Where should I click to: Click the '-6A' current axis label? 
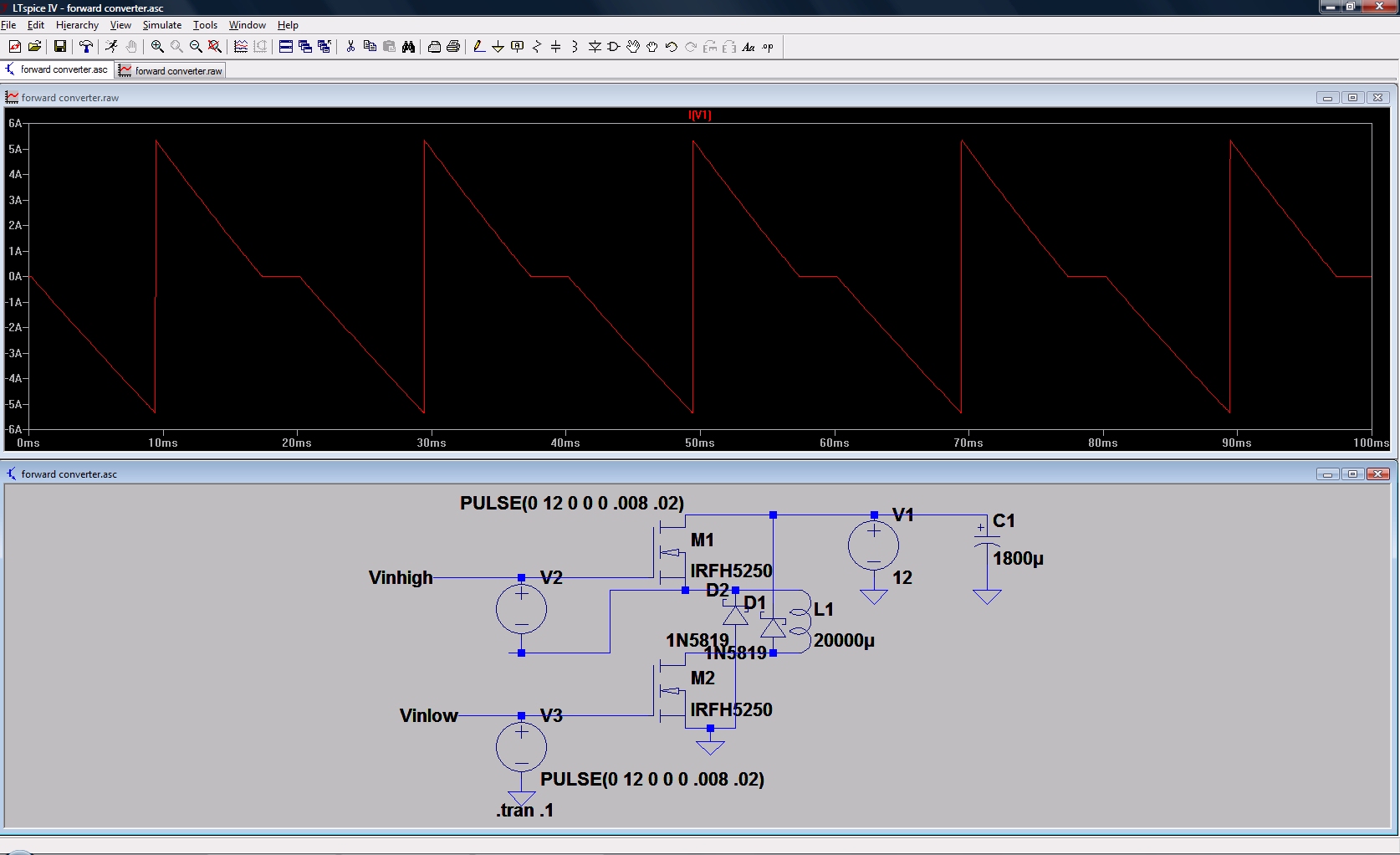click(13, 429)
